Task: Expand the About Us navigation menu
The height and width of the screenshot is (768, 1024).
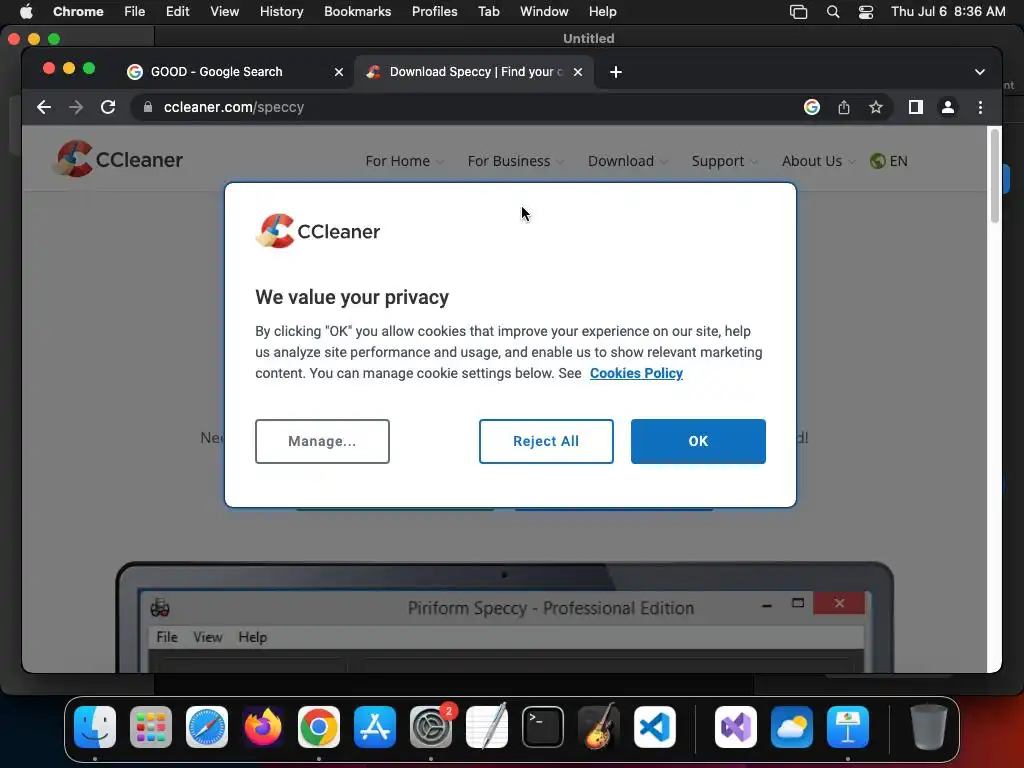Action: tap(818, 161)
